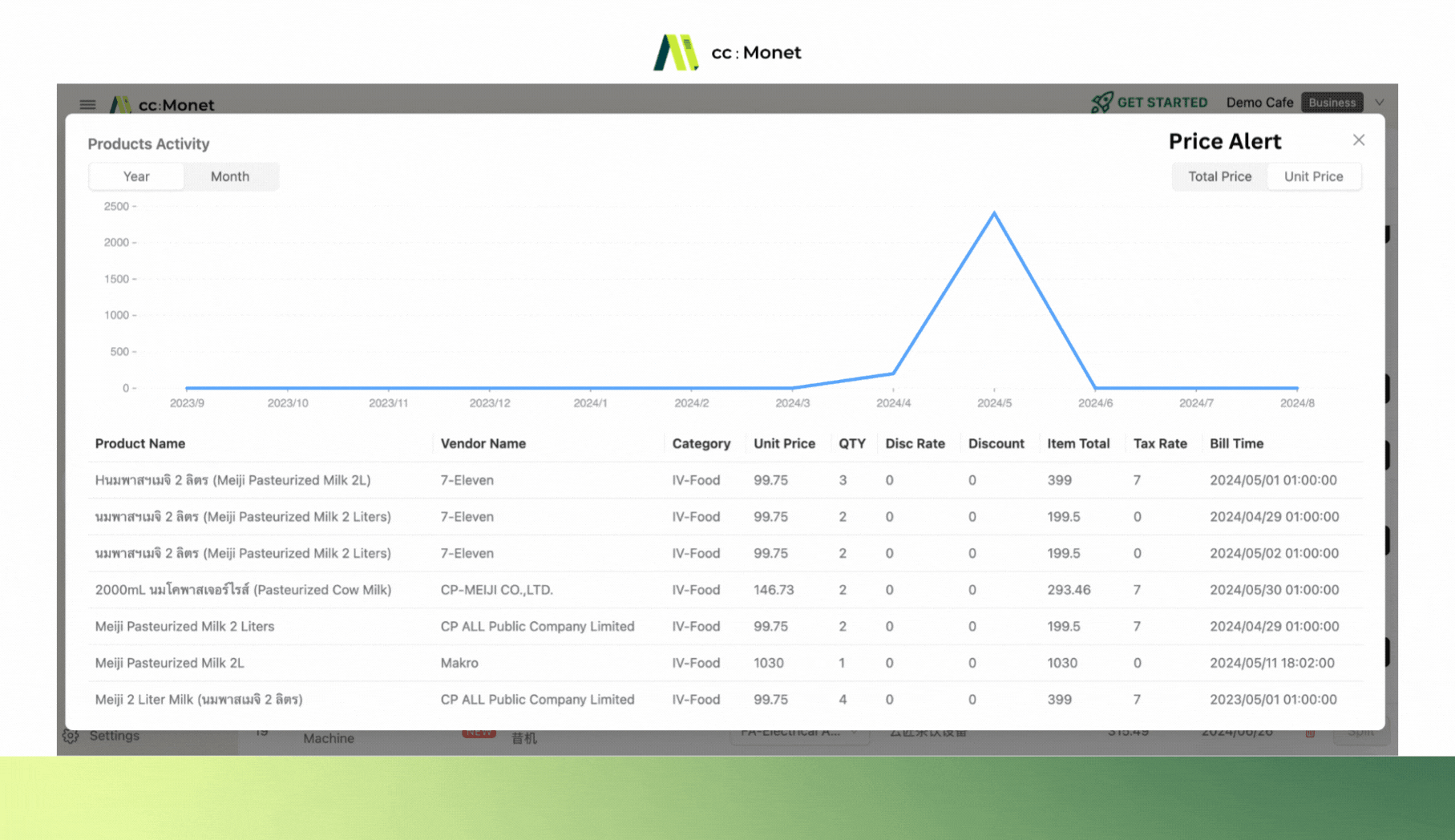
Task: Sort by Unit Price column header
Action: pyautogui.click(x=784, y=443)
